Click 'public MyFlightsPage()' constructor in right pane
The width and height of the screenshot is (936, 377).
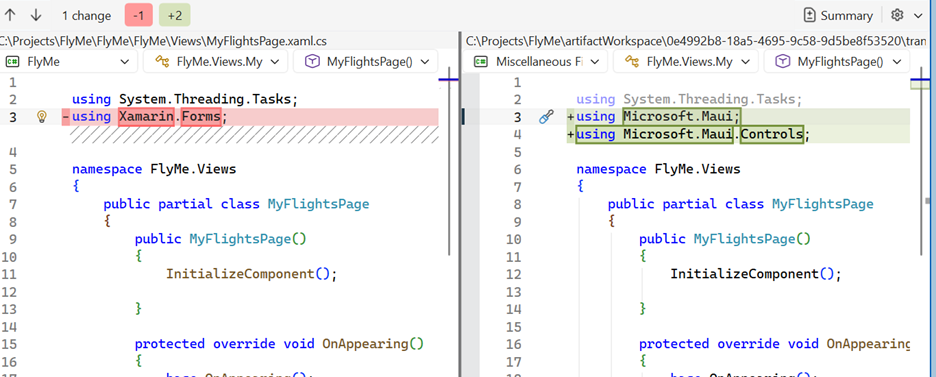click(725, 239)
